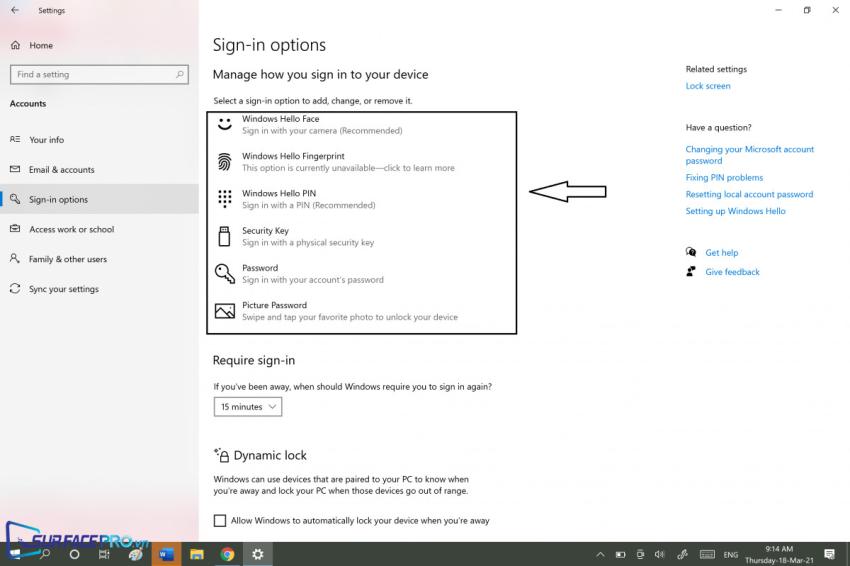Click the Settings gear on taskbar
850x566 pixels.
[258, 554]
